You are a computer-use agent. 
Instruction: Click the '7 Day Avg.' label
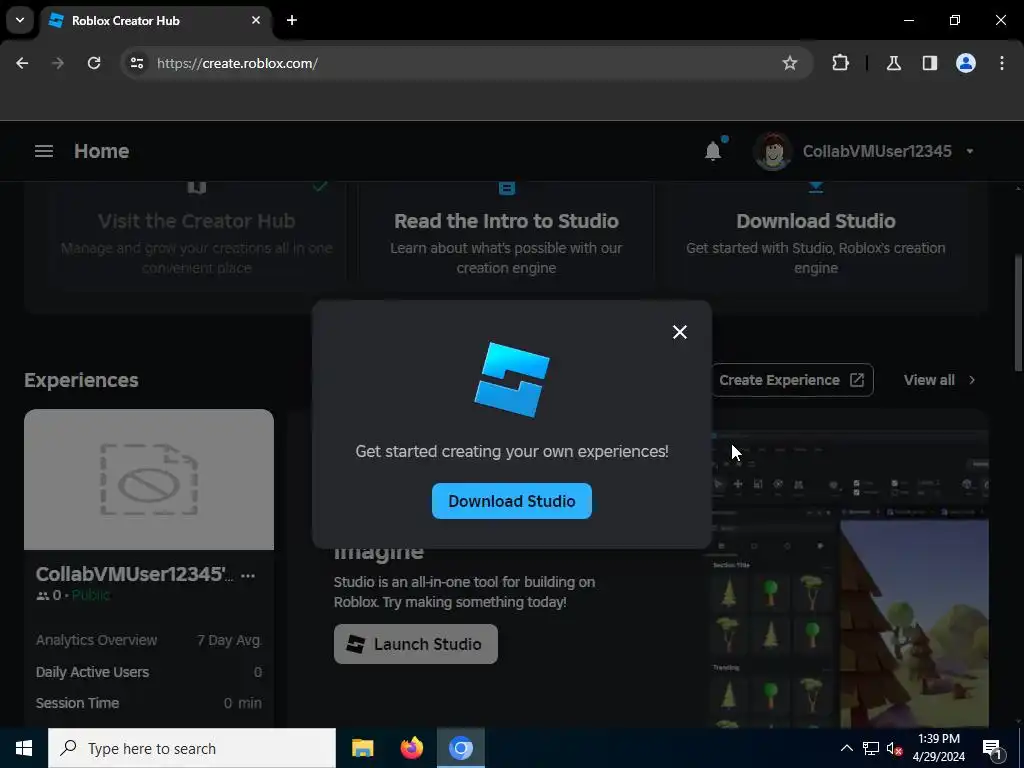[229, 640]
